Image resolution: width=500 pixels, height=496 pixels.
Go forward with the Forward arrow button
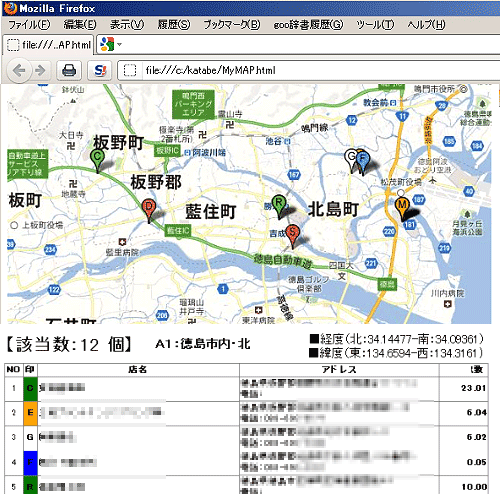41,70
